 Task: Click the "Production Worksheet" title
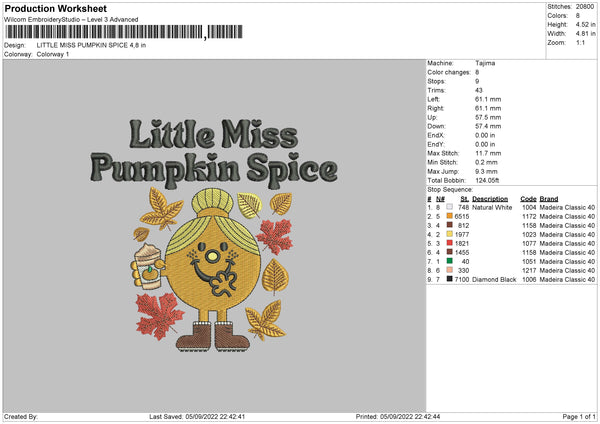(56, 8)
